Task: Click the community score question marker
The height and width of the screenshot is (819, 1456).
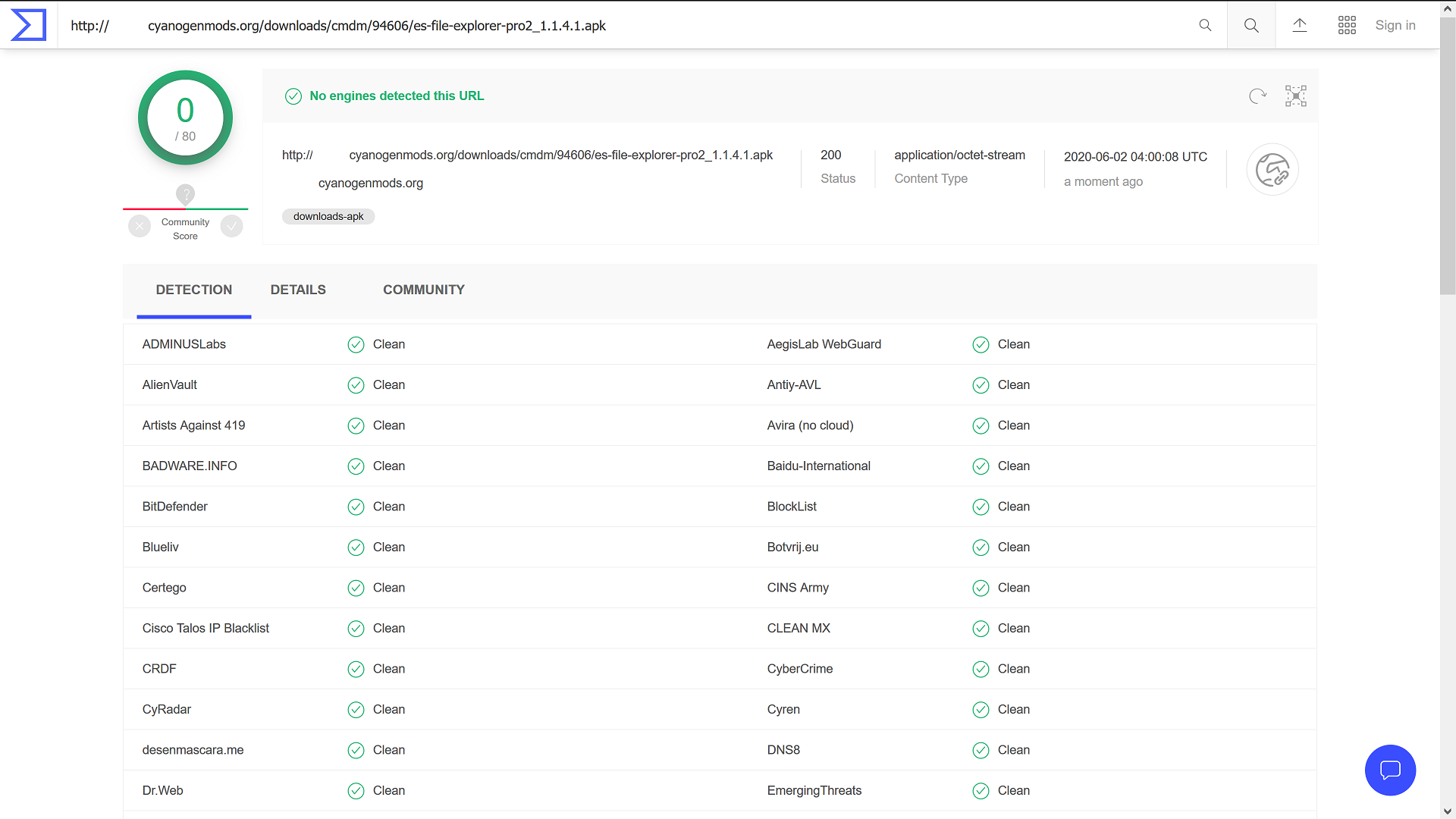Action: (185, 194)
